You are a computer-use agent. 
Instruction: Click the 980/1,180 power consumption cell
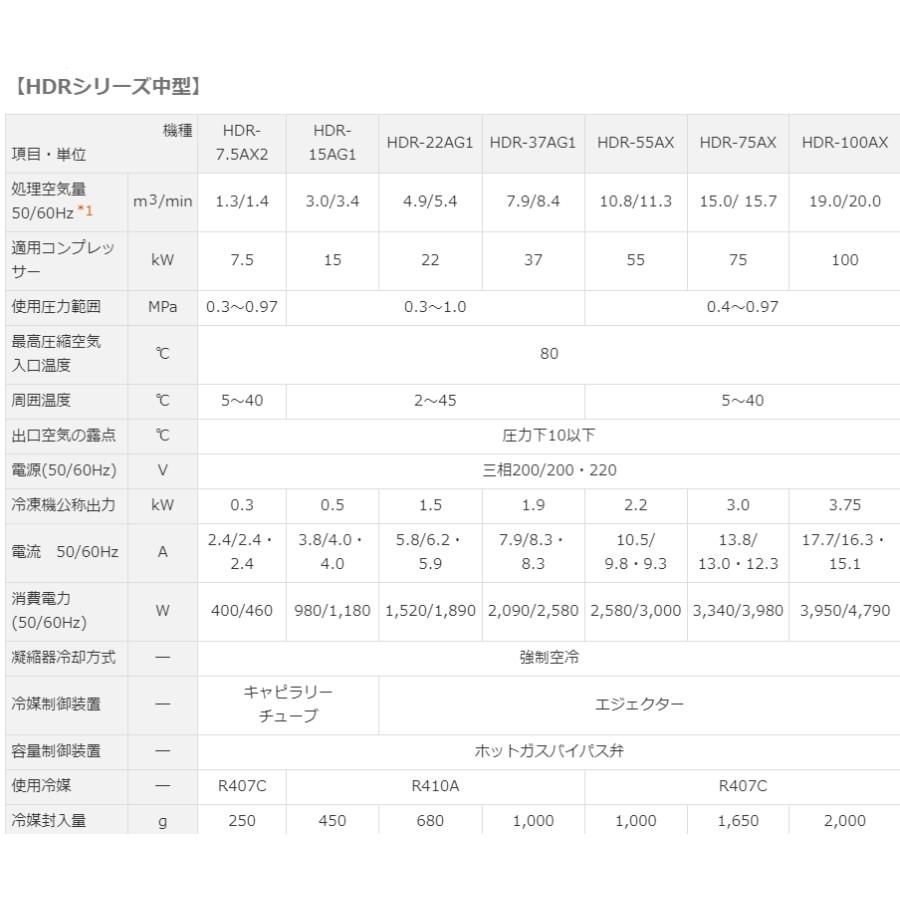[332, 611]
